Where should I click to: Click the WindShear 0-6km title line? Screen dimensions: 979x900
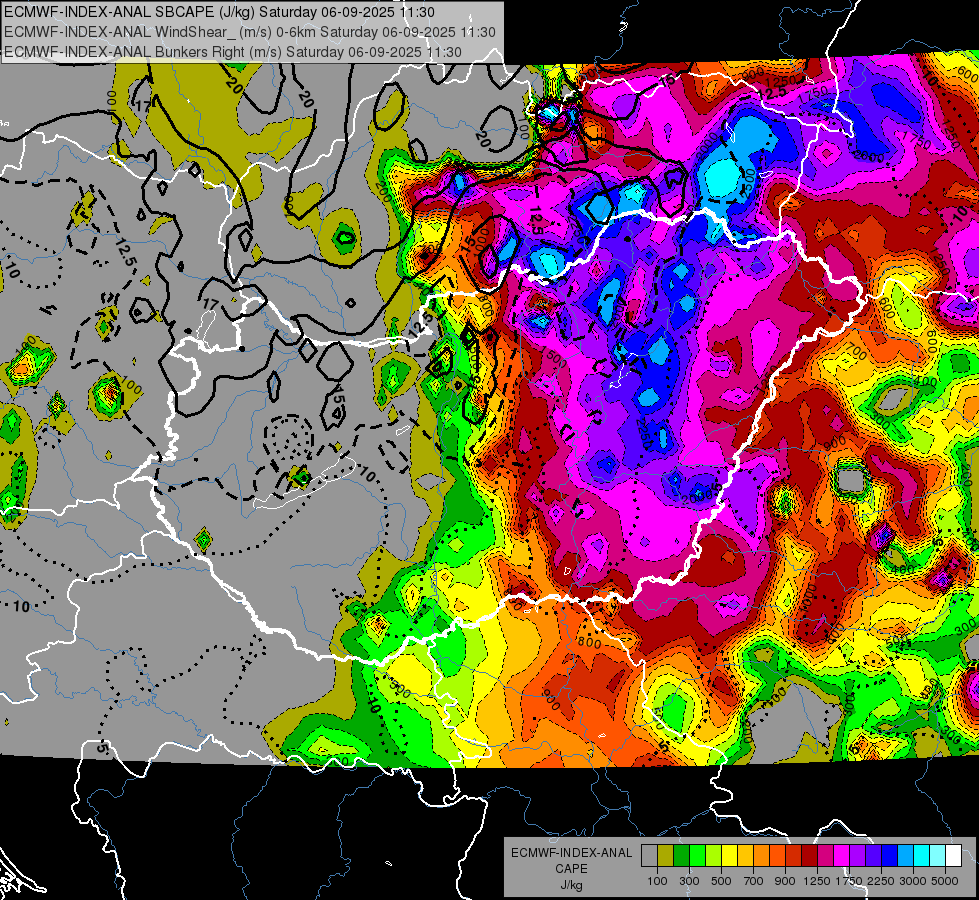(x=250, y=32)
